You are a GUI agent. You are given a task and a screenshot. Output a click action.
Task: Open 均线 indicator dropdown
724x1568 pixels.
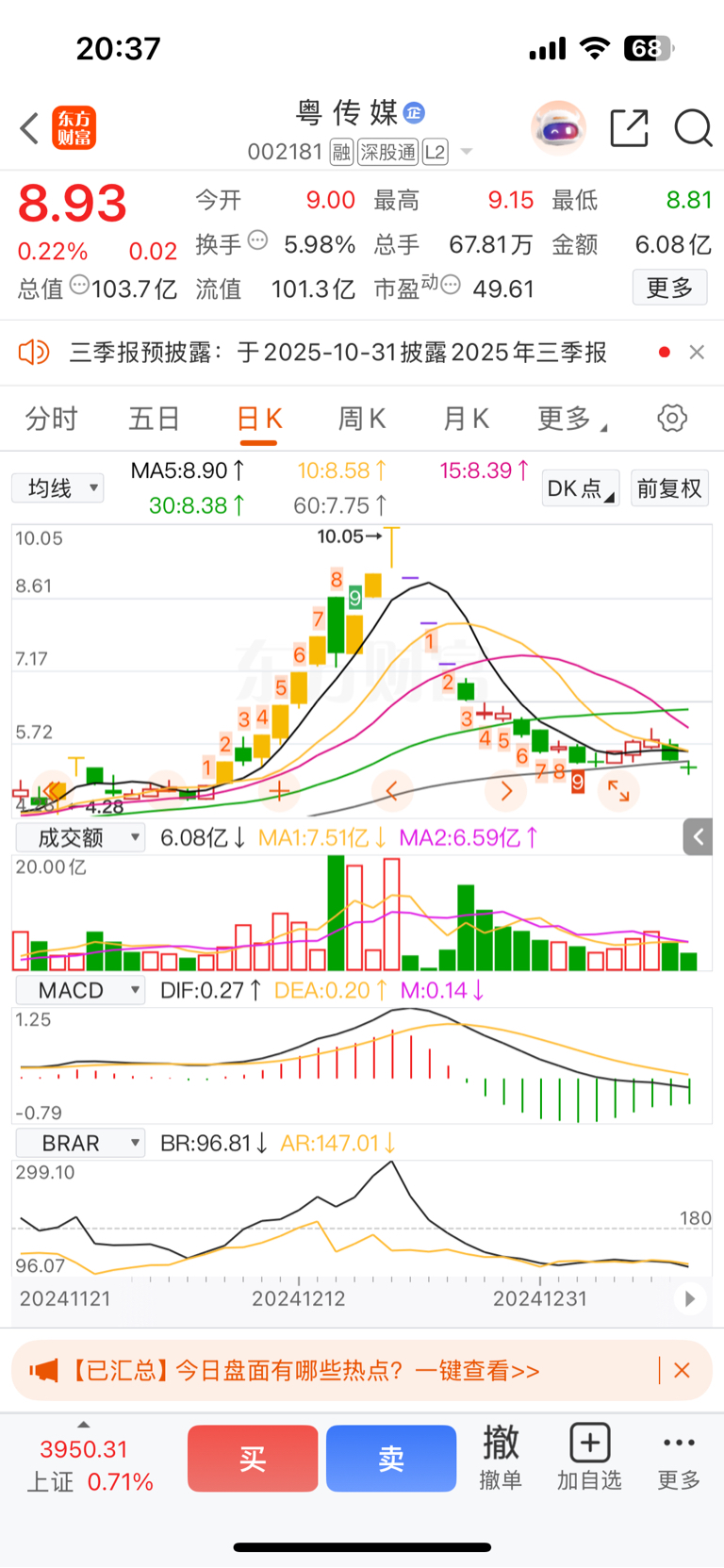click(58, 488)
